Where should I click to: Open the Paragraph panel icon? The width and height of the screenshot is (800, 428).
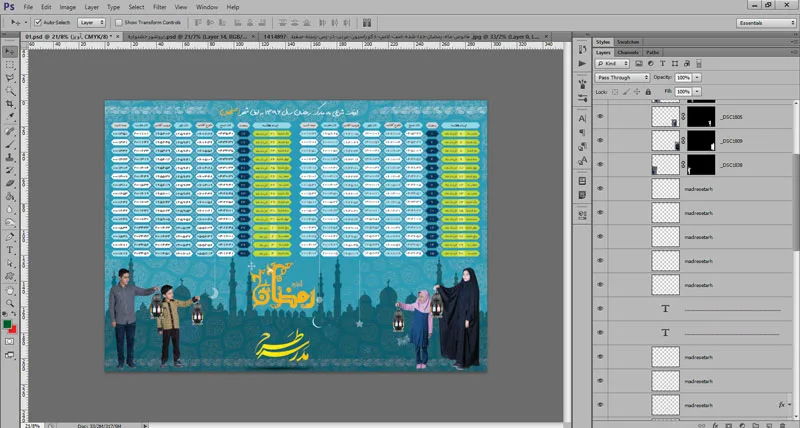582,133
